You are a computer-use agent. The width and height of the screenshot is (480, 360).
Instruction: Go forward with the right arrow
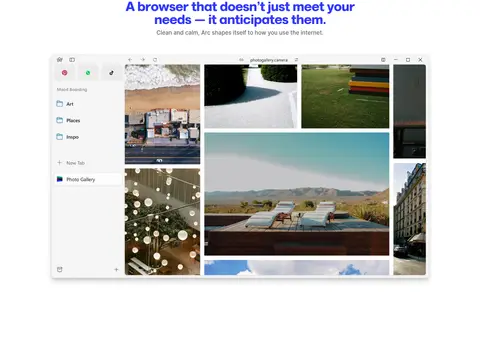(143, 60)
